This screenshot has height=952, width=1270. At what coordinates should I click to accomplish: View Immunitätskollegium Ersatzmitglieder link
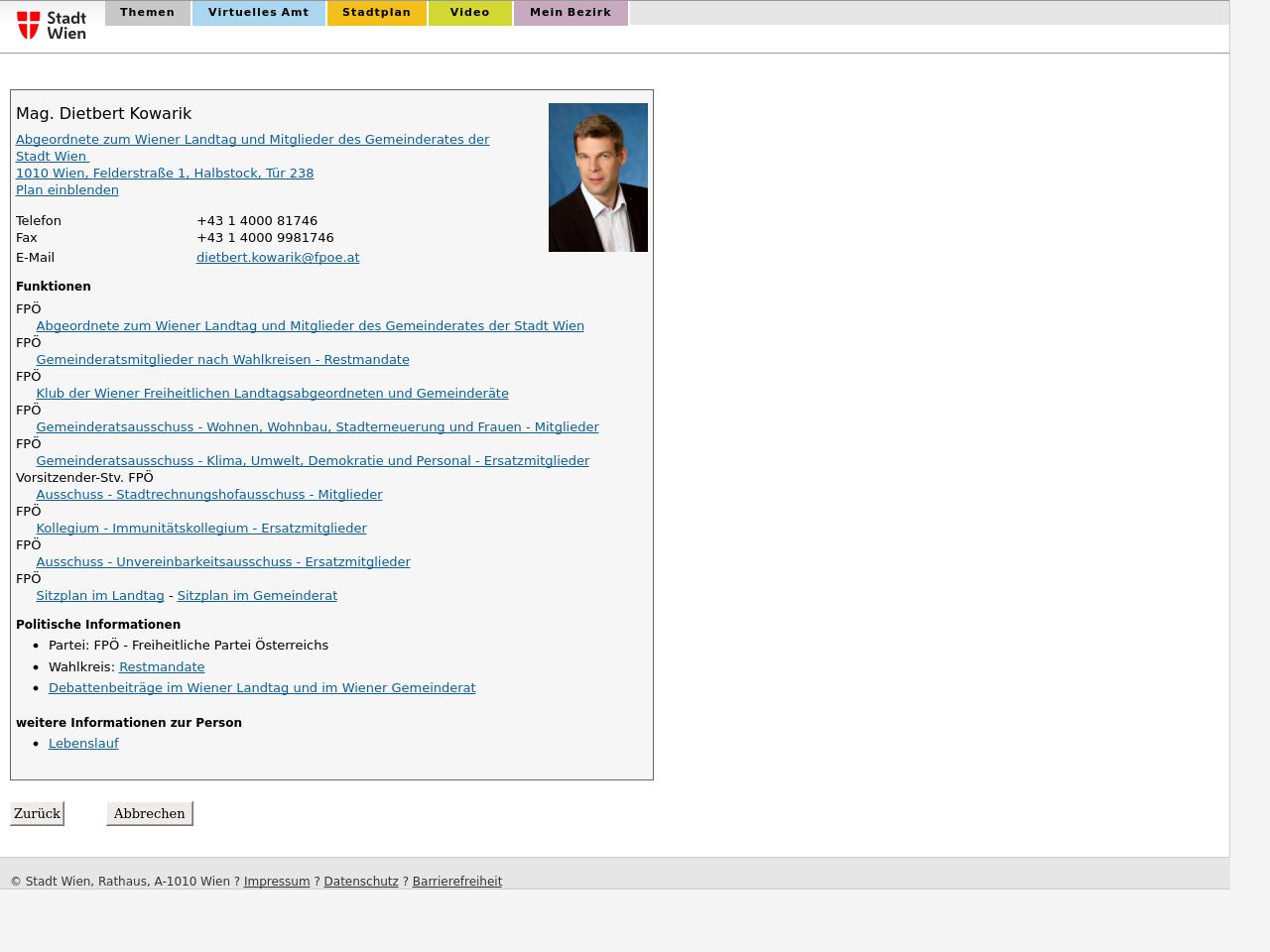click(201, 529)
